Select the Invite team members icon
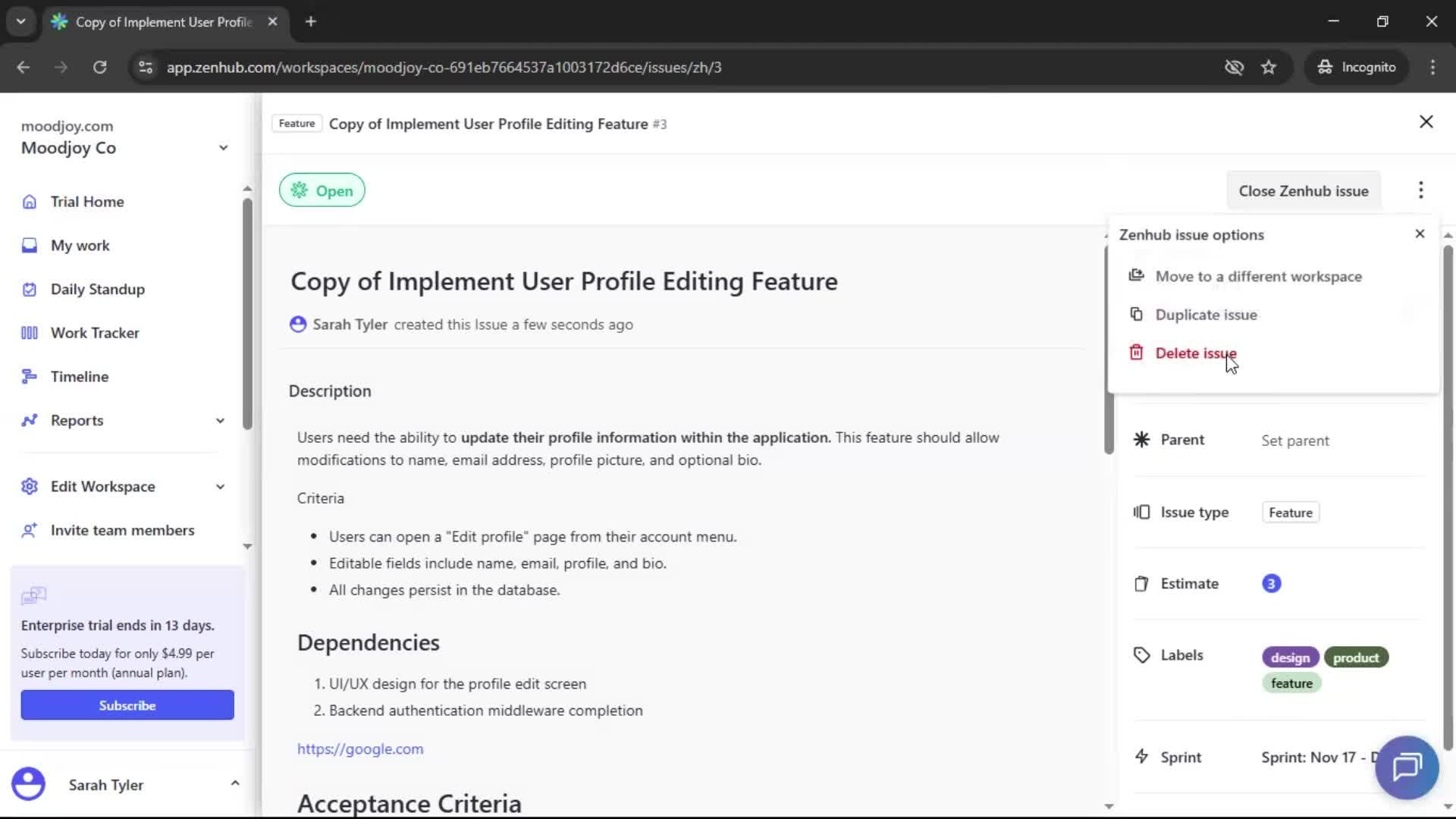 29,530
